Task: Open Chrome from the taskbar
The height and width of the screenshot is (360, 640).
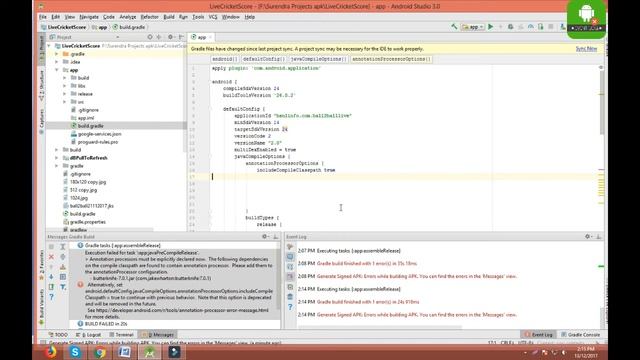Action: click(100, 352)
